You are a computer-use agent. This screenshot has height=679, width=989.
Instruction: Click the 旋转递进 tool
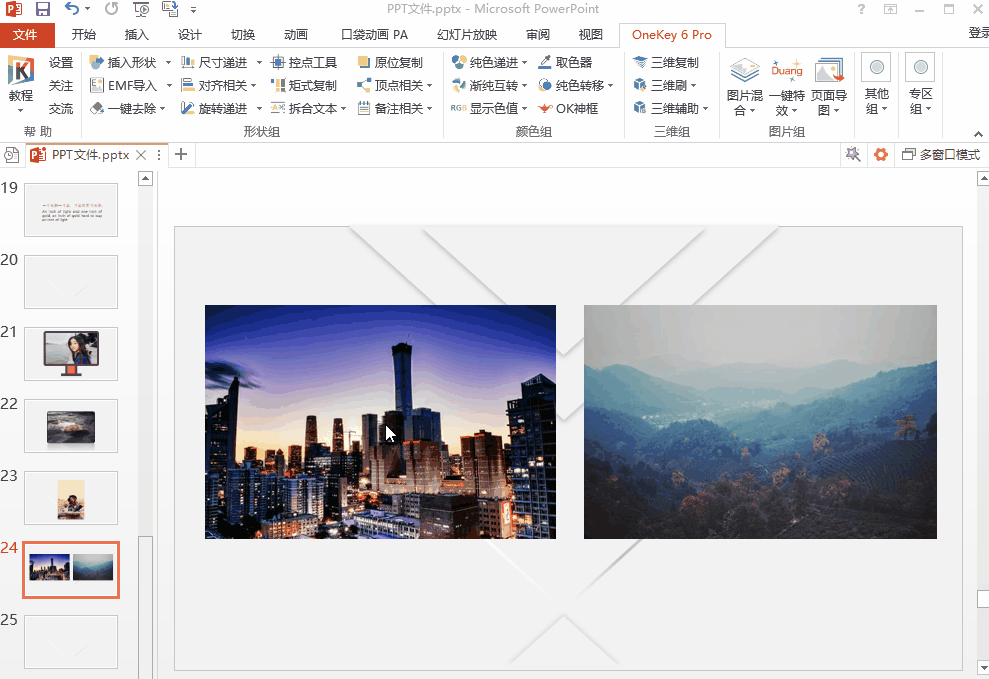pos(214,108)
